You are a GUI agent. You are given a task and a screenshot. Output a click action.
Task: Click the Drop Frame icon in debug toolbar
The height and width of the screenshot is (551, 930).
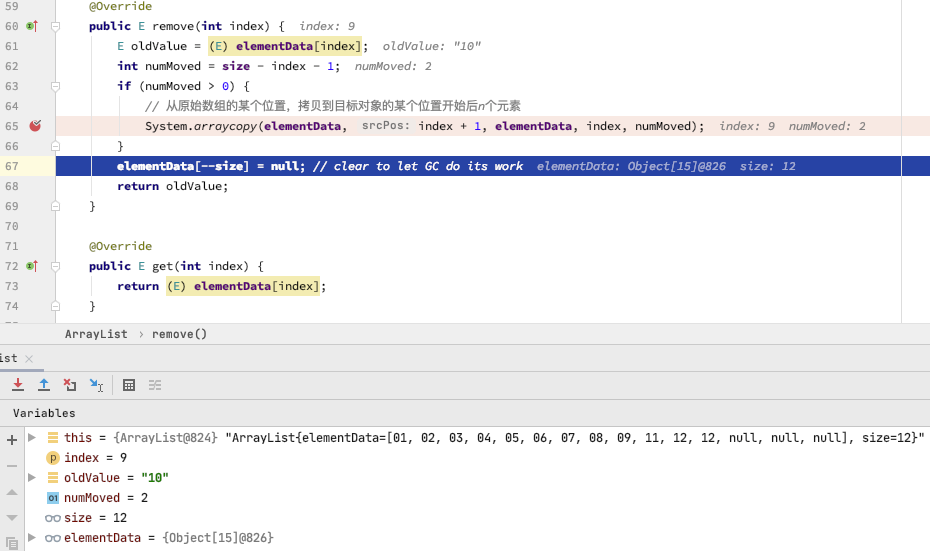70,385
